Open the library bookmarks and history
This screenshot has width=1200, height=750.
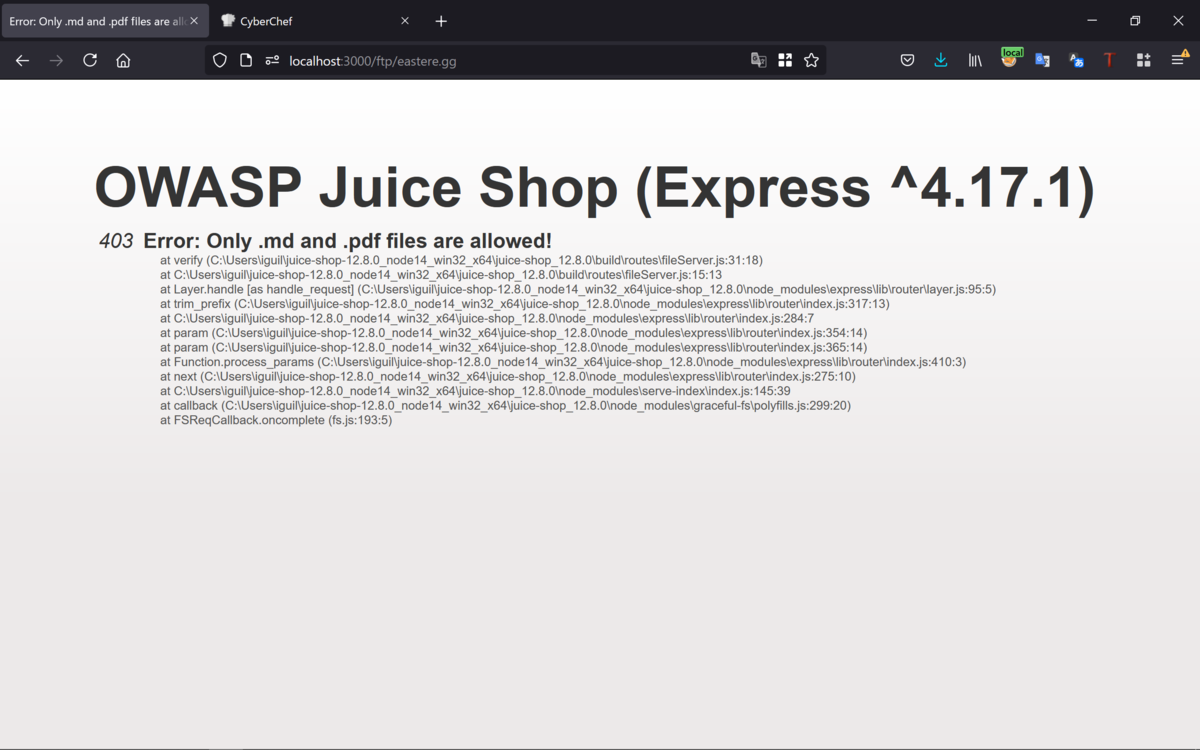975,60
